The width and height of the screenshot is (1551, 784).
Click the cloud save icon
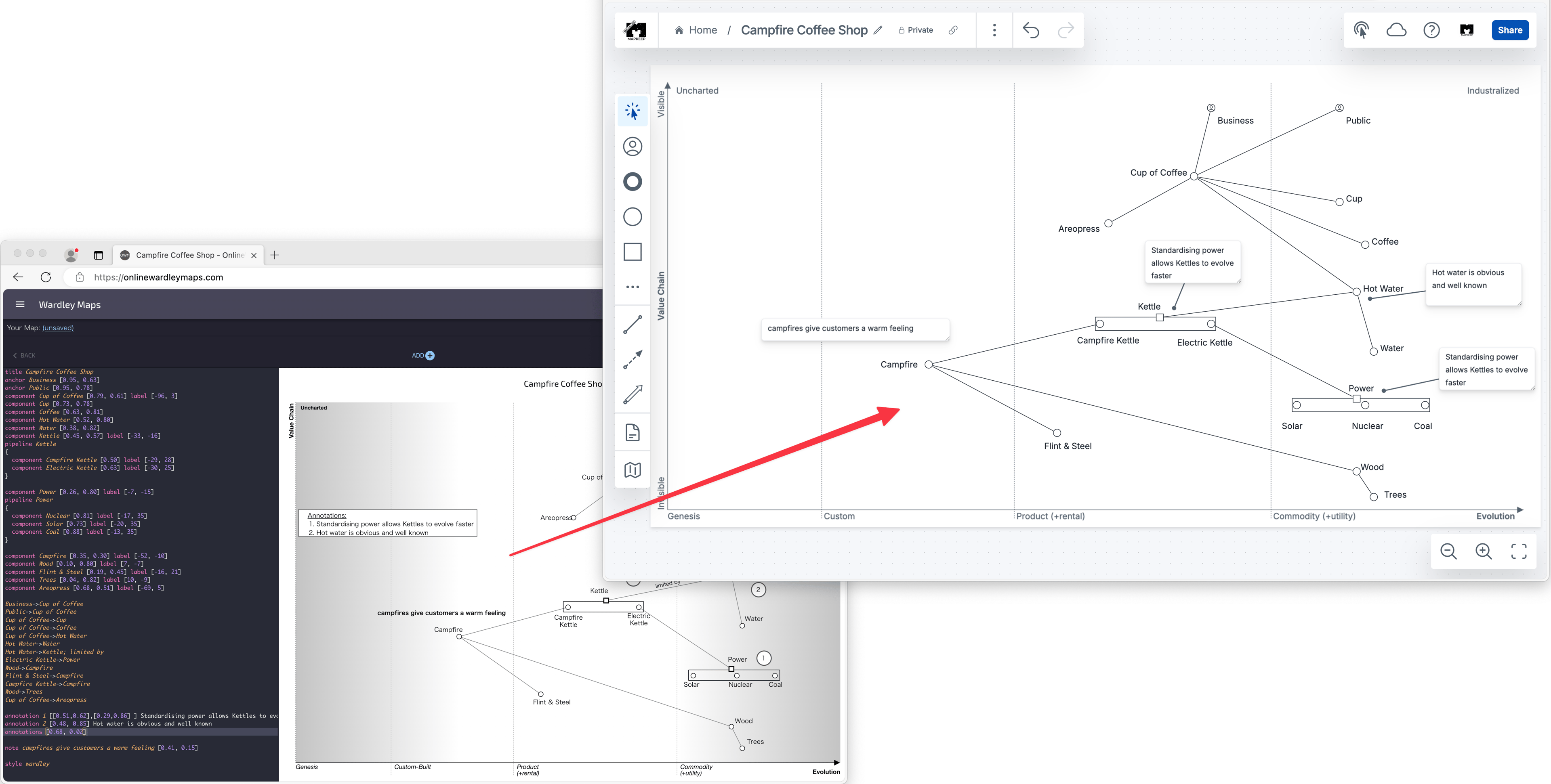1396,30
